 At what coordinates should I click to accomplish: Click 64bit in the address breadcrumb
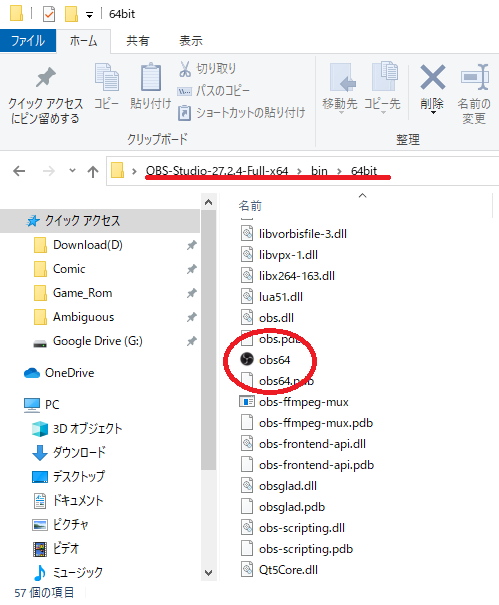(364, 171)
